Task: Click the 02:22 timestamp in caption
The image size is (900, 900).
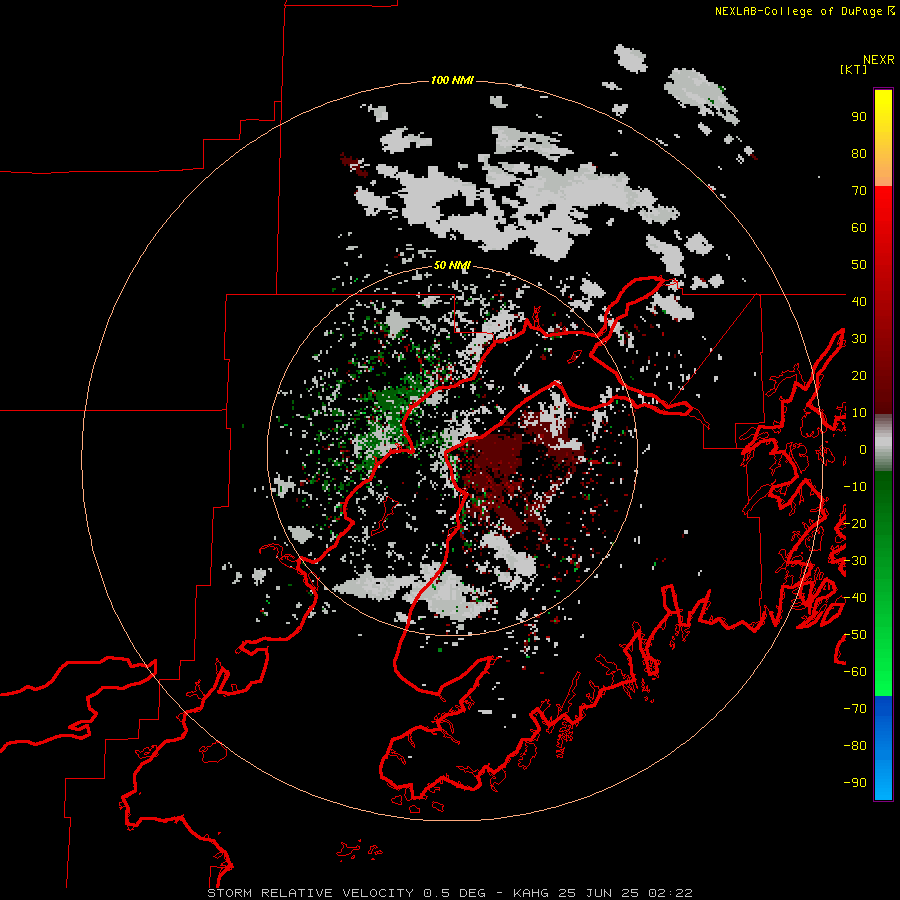Action: 670,893
